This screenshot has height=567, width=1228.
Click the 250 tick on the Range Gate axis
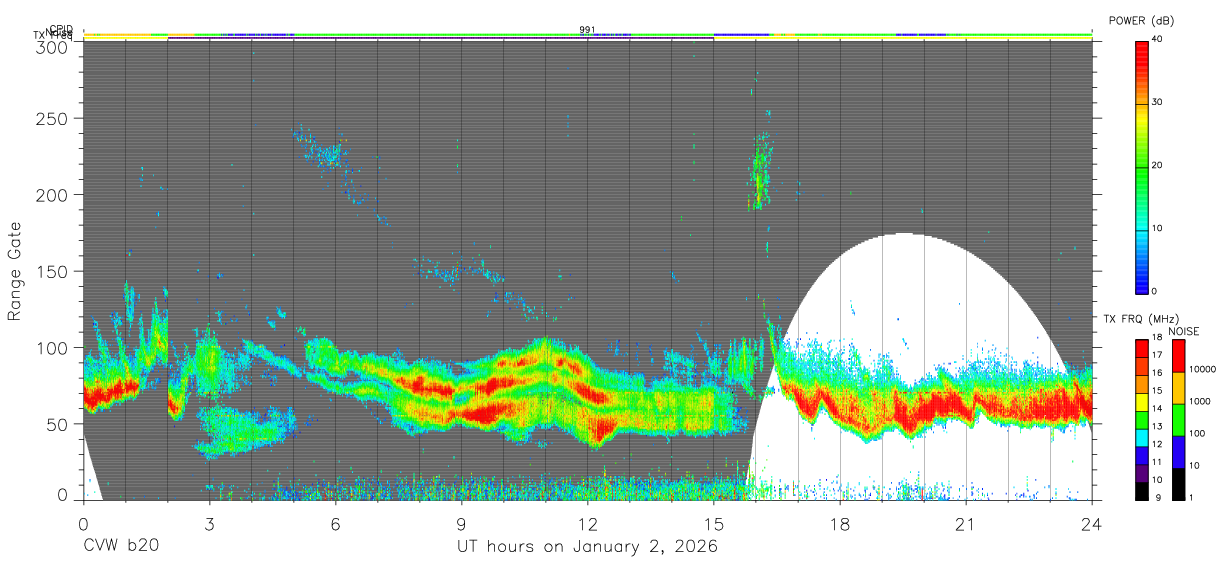(x=53, y=118)
